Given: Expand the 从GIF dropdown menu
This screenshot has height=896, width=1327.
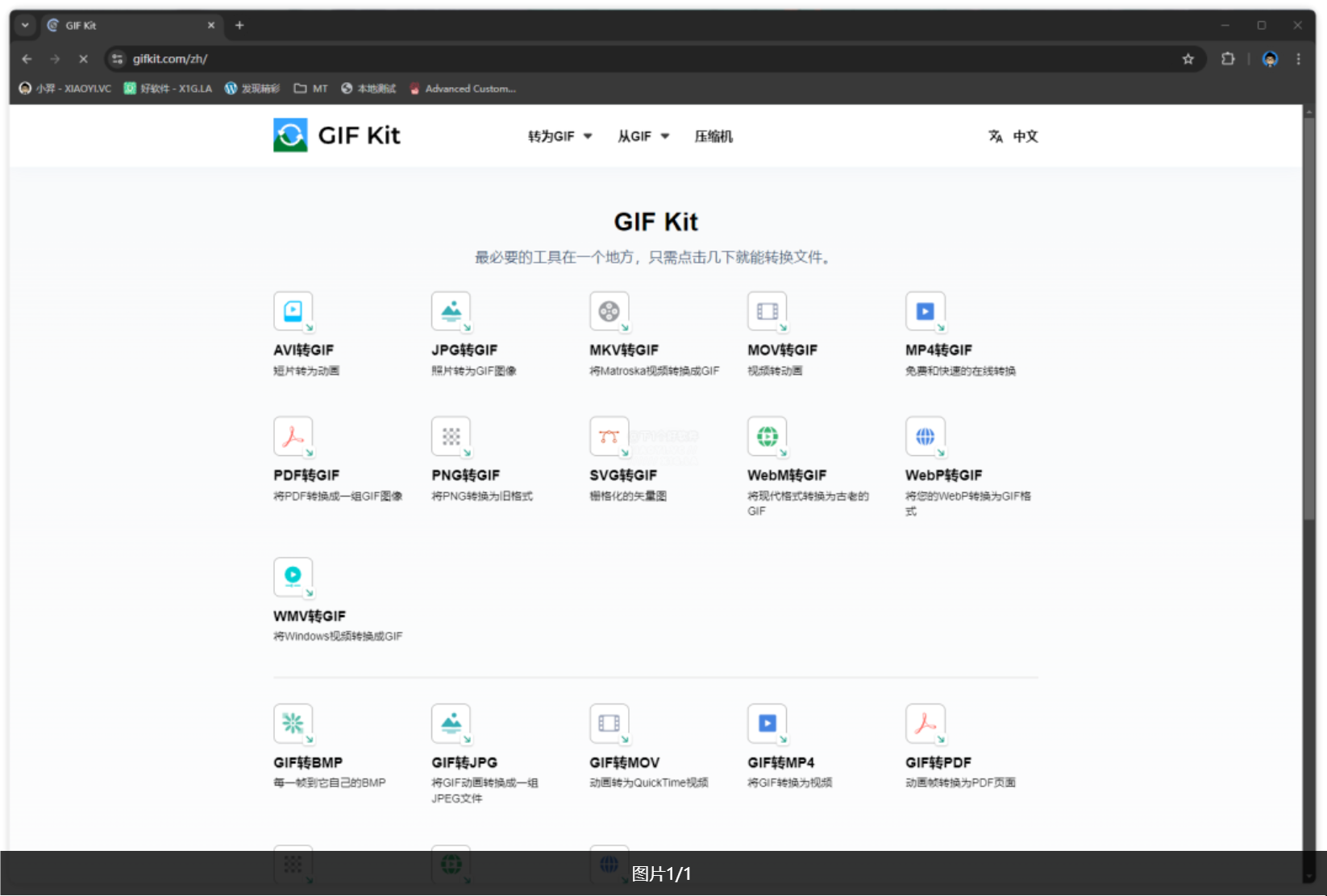Looking at the screenshot, I should pos(643,136).
